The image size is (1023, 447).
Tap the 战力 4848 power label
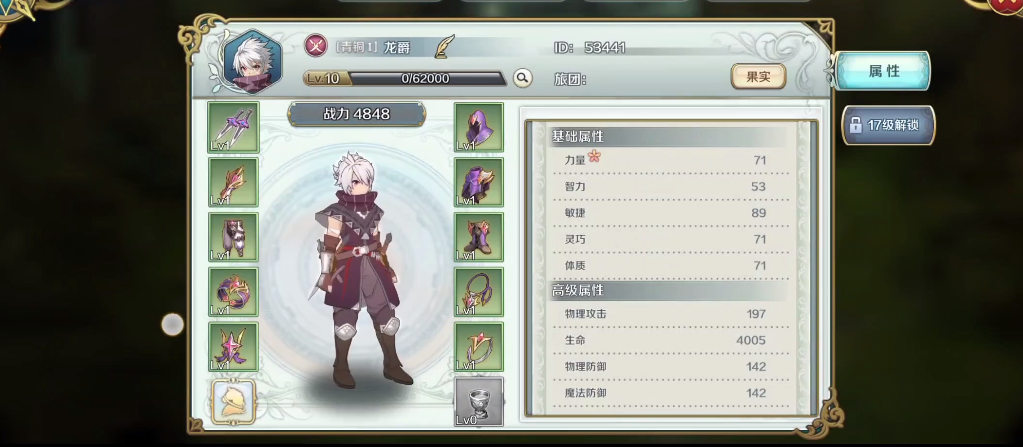[x=356, y=114]
